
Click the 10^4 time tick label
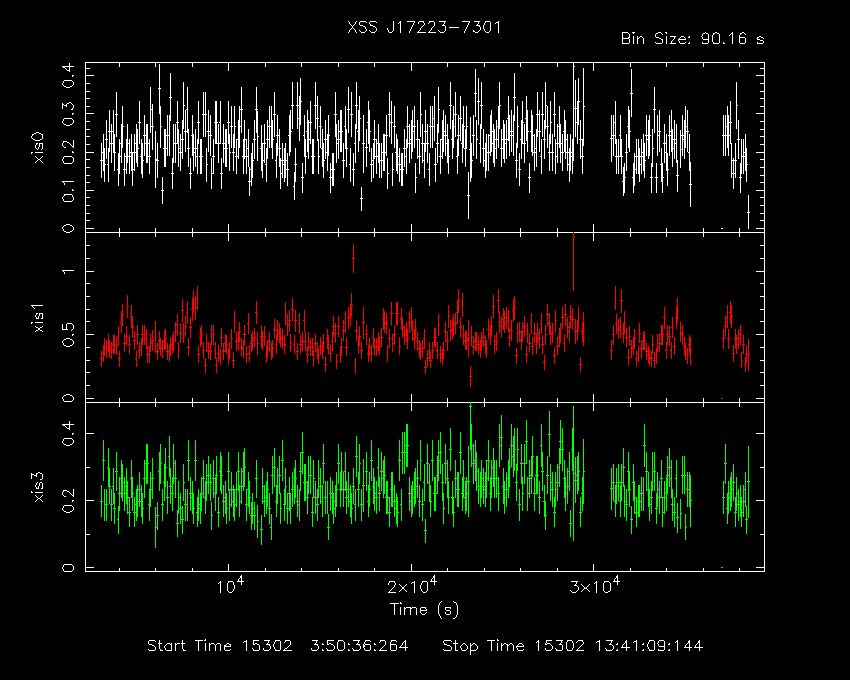(230, 587)
